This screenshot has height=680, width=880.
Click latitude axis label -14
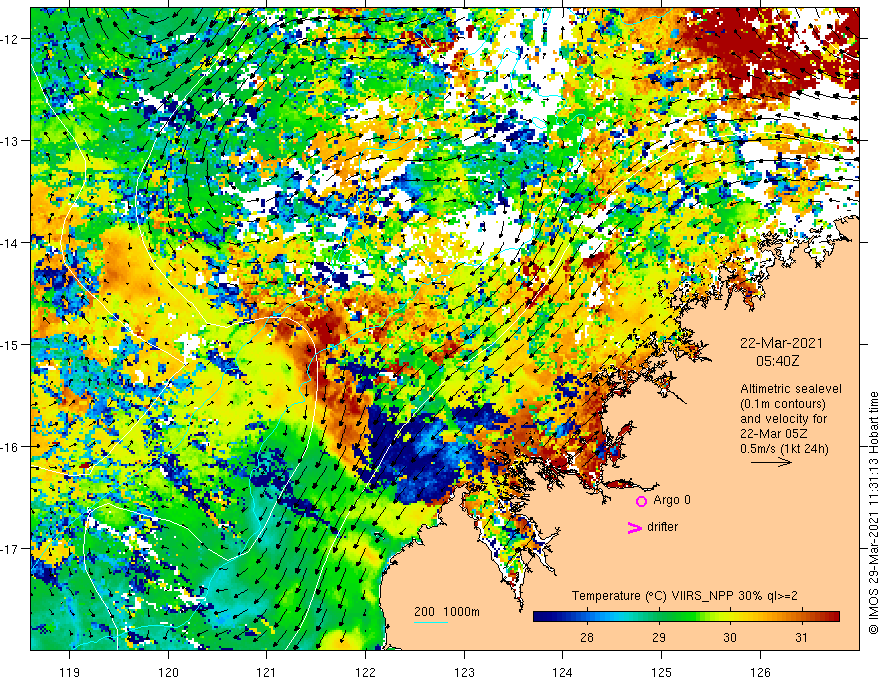point(11,243)
